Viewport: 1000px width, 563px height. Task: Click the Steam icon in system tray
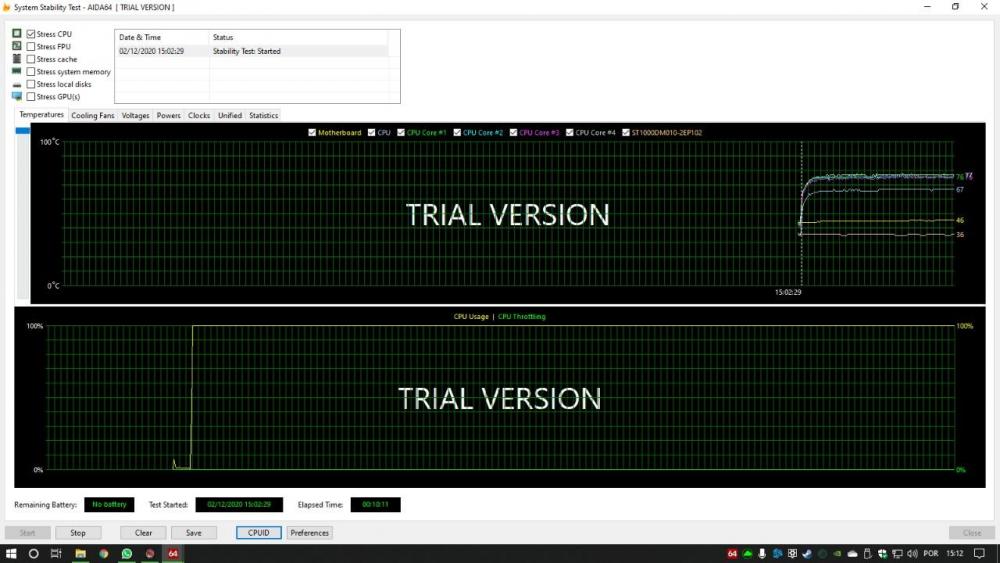pos(806,553)
